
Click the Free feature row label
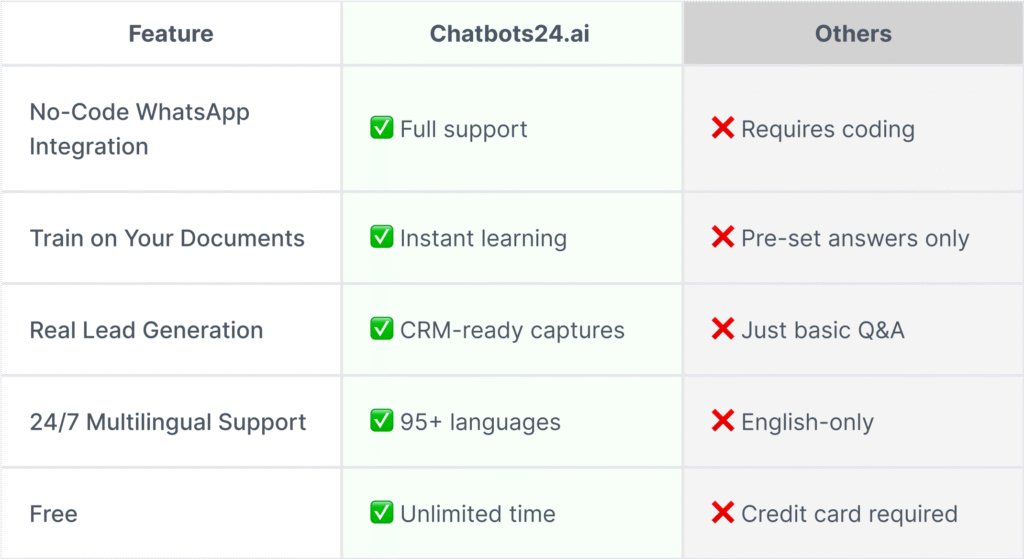pos(54,514)
